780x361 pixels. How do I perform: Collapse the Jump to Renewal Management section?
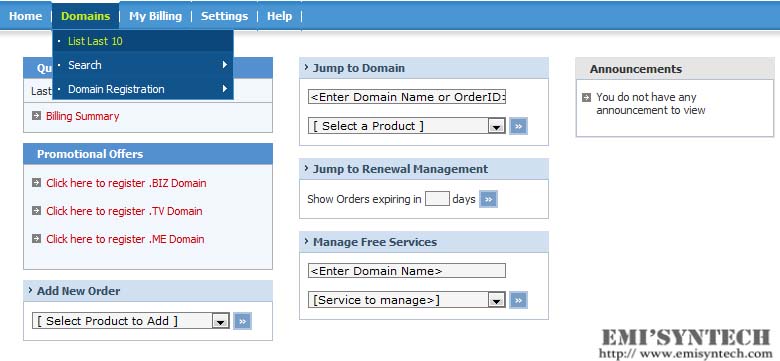tap(306, 168)
